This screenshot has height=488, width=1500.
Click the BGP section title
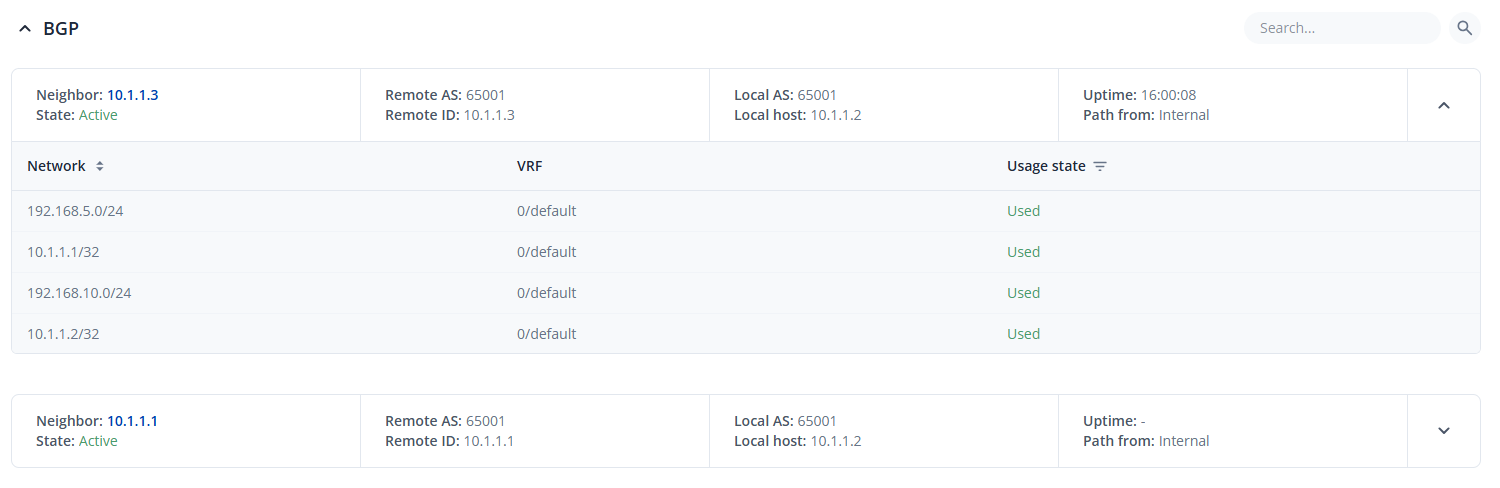(61, 29)
